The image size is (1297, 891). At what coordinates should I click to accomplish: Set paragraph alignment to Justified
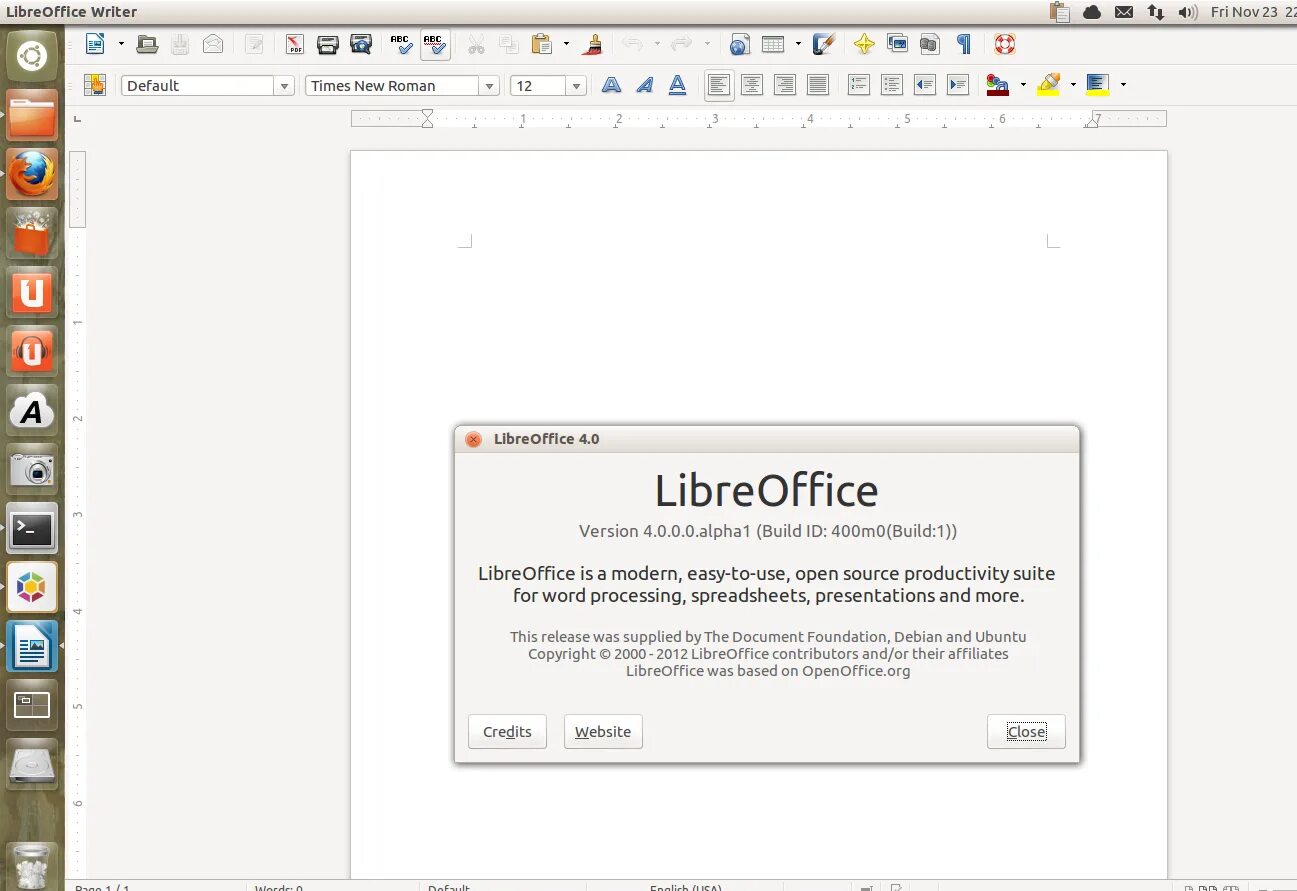[x=818, y=85]
